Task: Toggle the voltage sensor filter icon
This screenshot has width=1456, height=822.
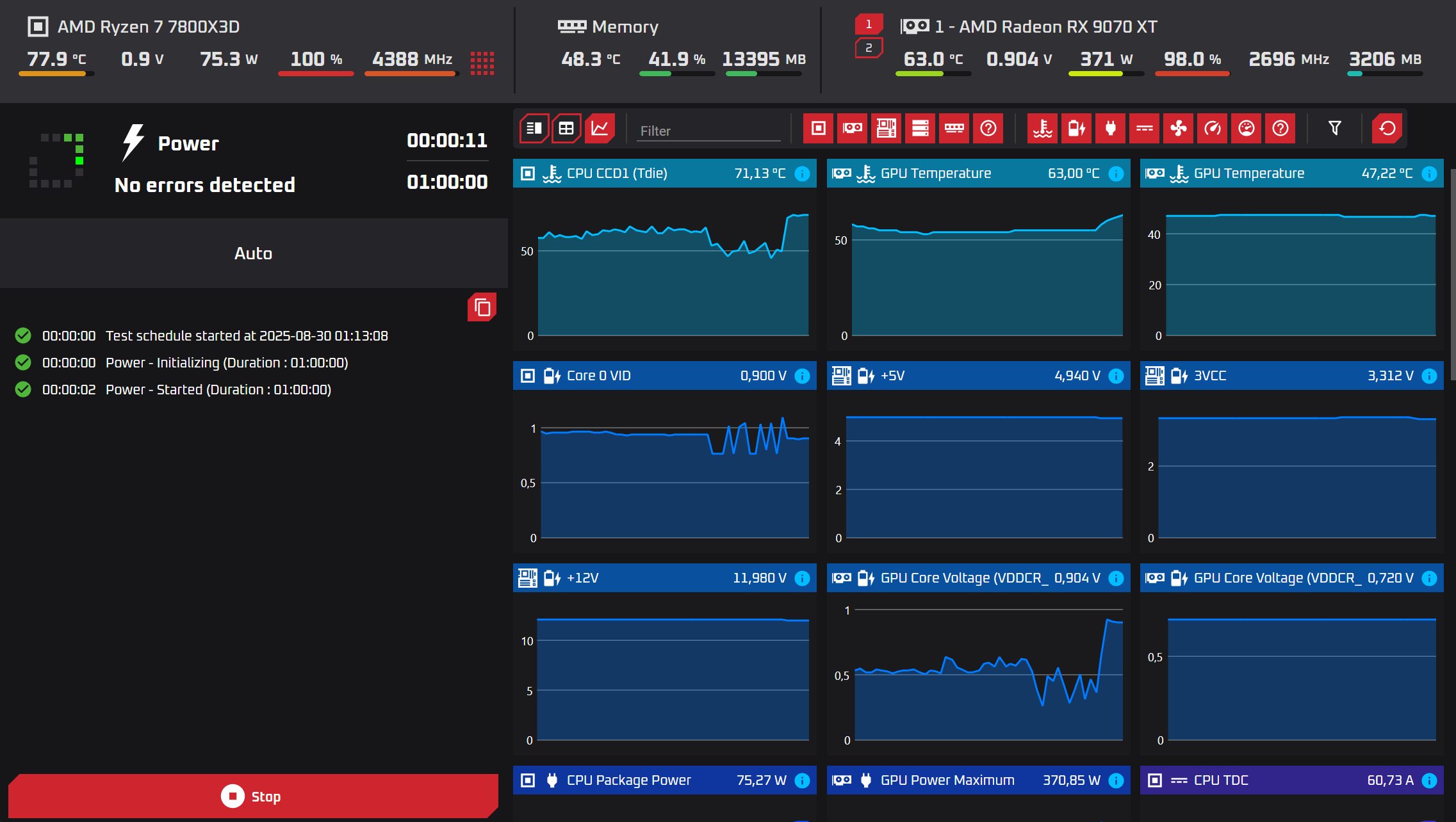Action: (x=1076, y=129)
